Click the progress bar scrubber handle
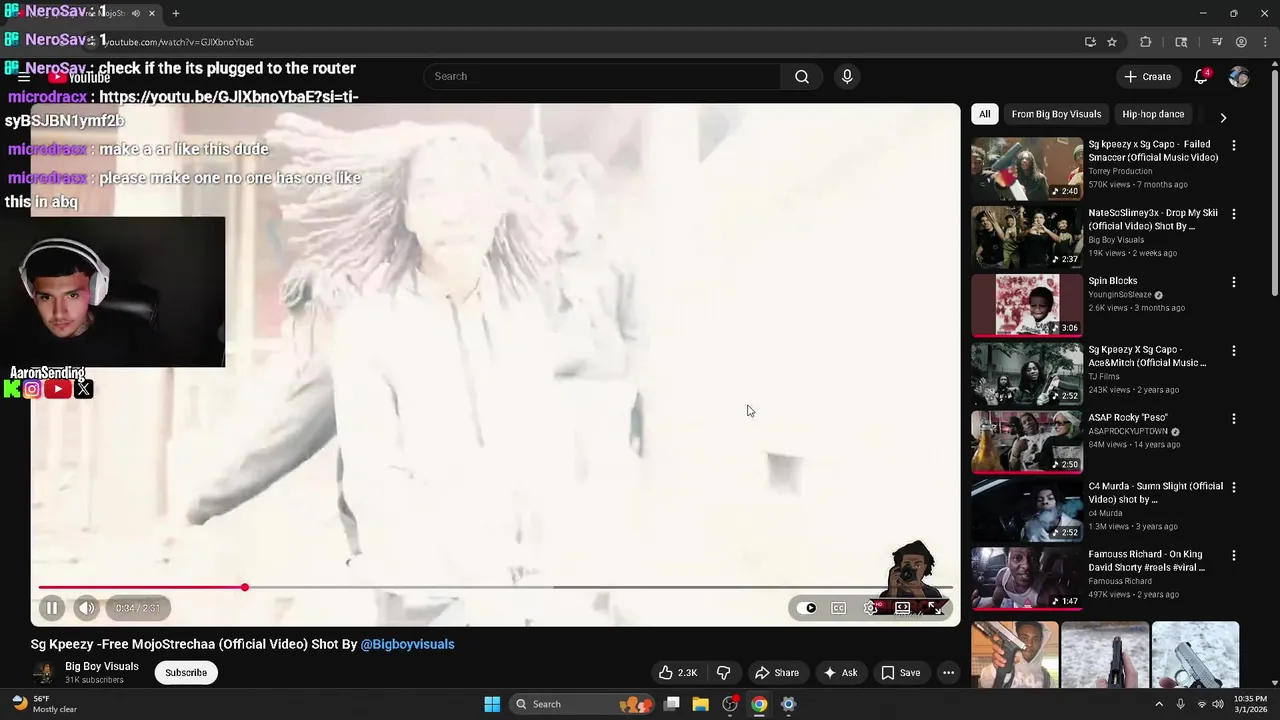 (244, 587)
